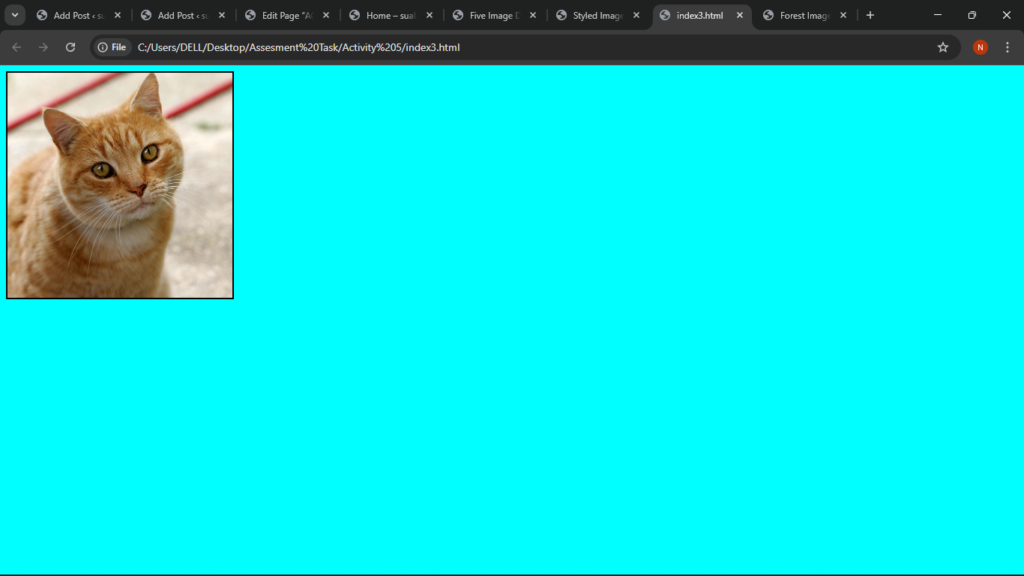Close the Edit Page tab
1024x576 pixels.
coord(326,15)
